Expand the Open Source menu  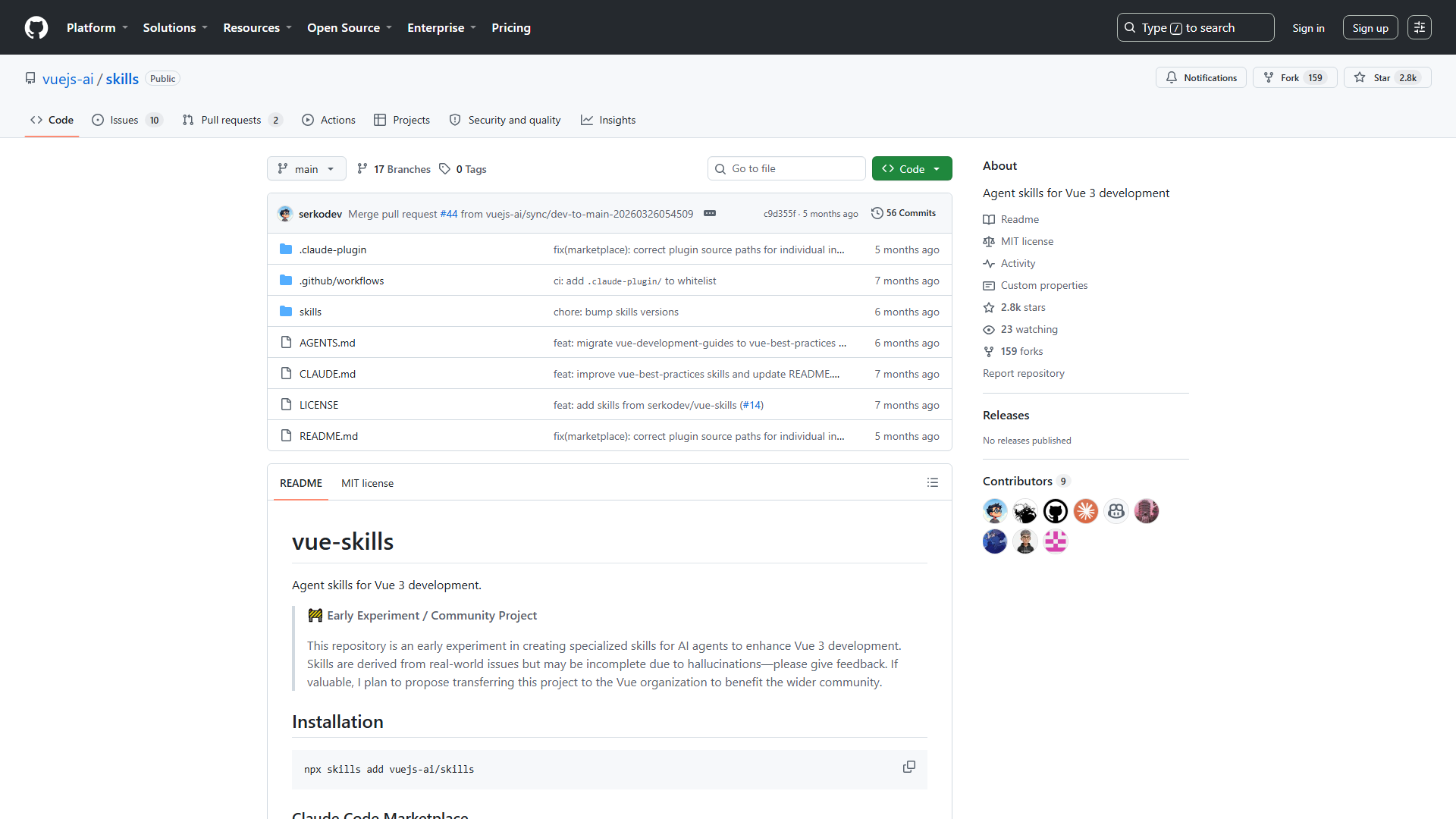click(349, 27)
